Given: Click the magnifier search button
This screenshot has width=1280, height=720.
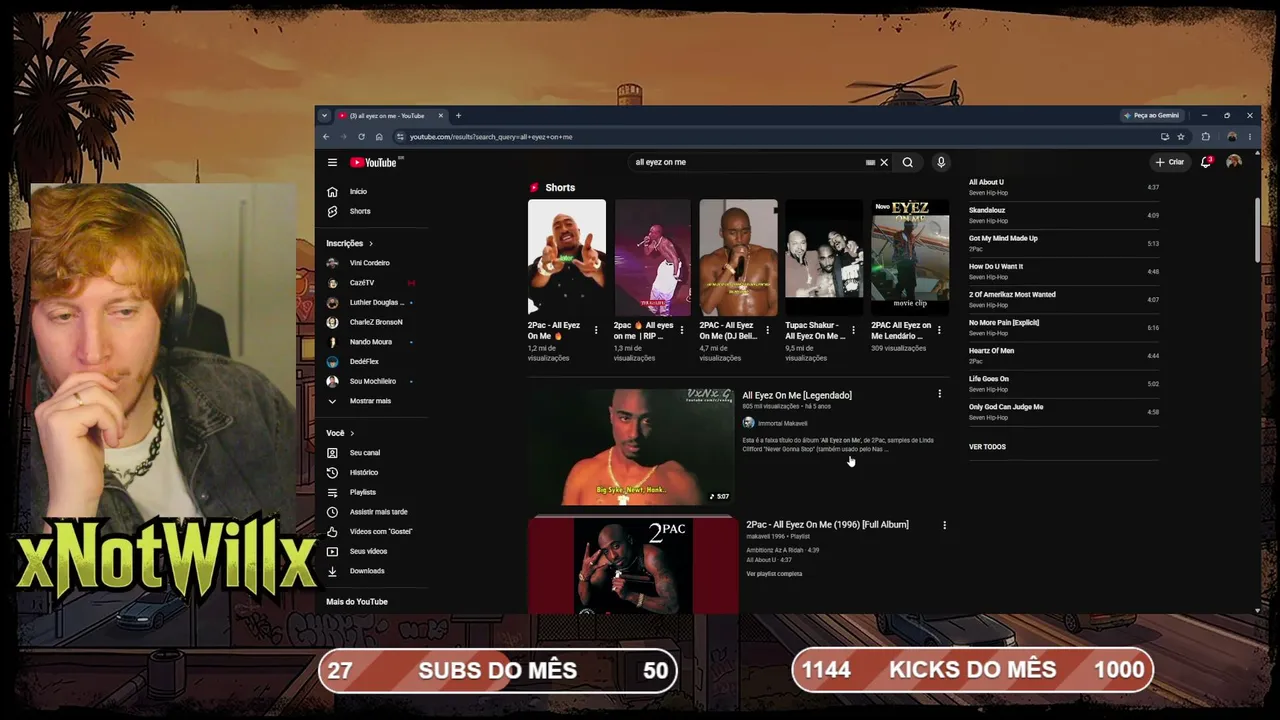Looking at the screenshot, I should (x=908, y=162).
